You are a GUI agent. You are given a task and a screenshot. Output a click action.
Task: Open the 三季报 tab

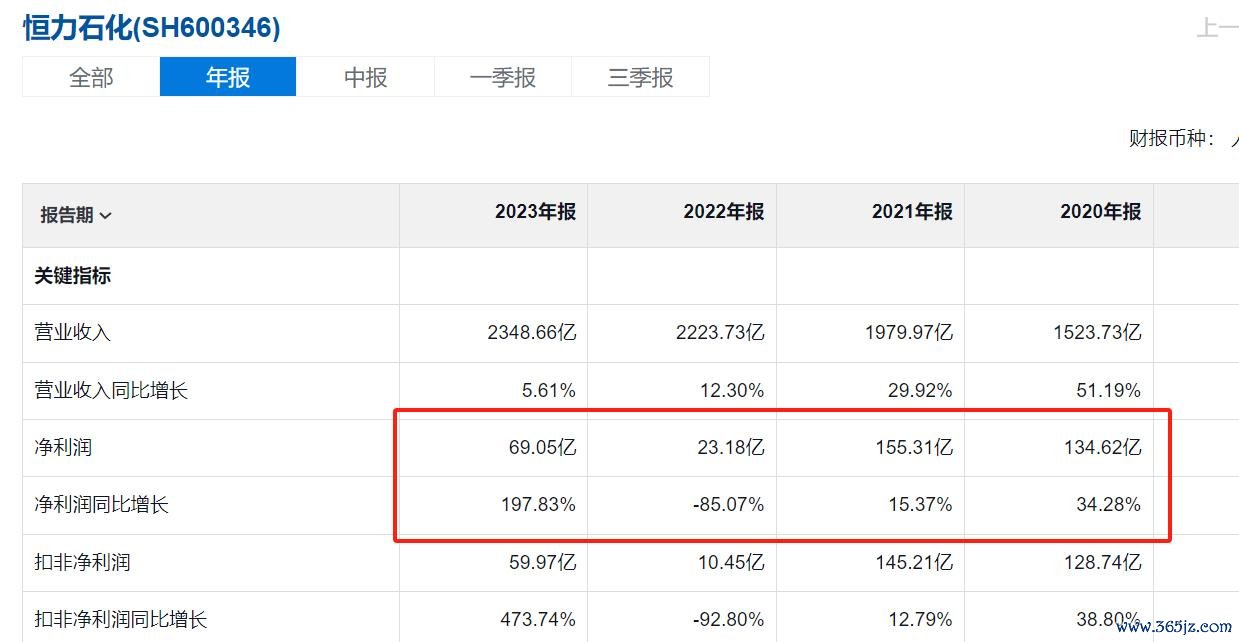coord(641,77)
